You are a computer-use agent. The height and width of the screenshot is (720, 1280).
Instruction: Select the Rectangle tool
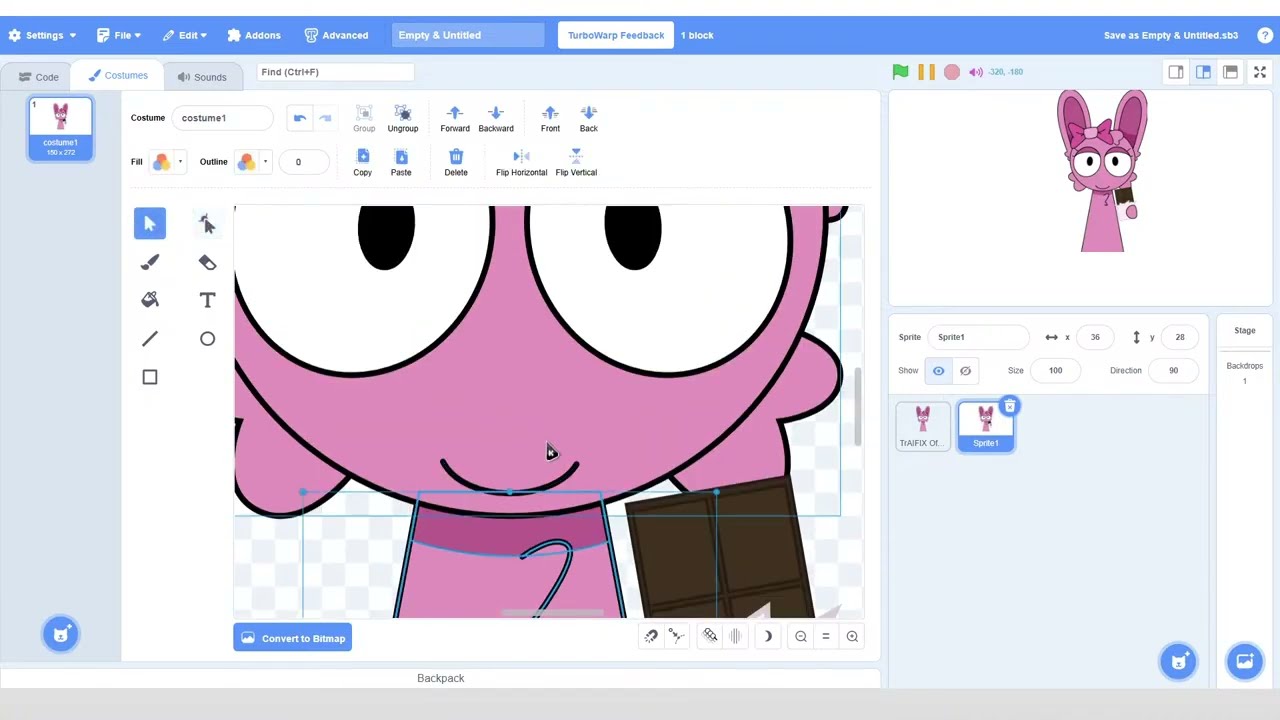[150, 377]
